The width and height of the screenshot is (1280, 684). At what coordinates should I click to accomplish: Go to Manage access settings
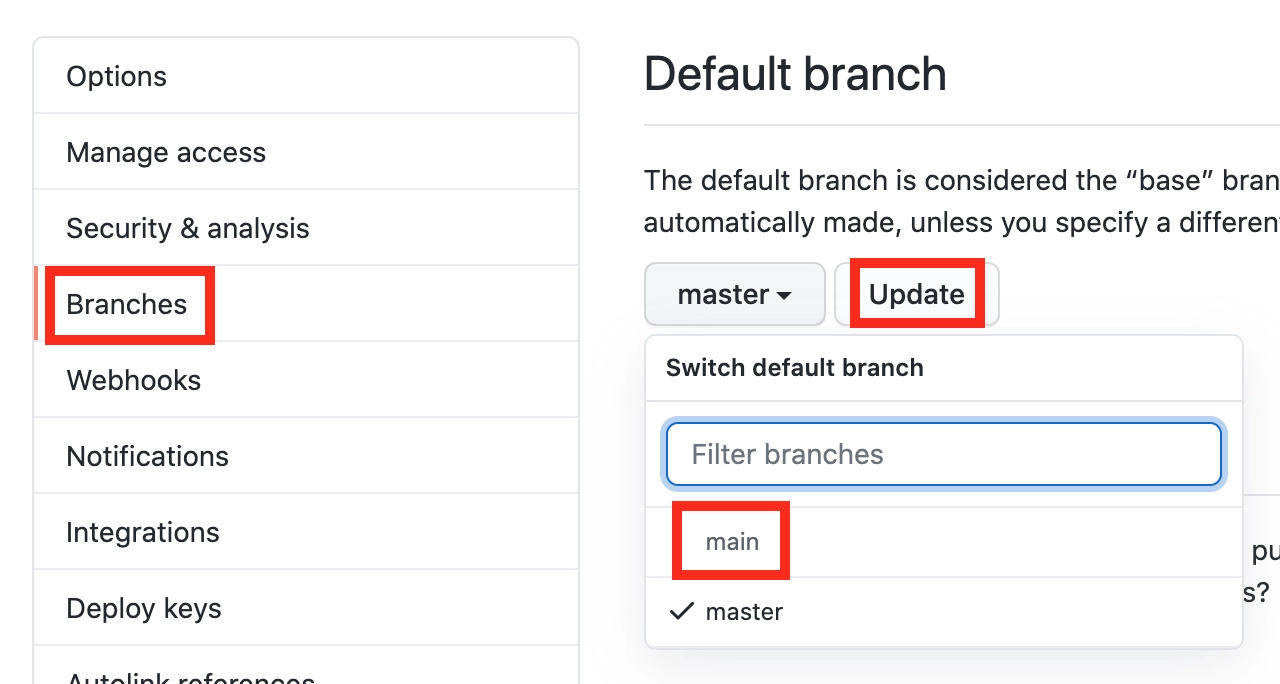[x=166, y=152]
